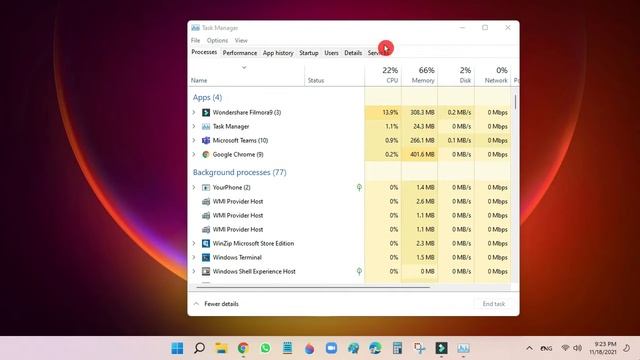Sort processes by the Memory column header
The image size is (640, 360).
420,75
